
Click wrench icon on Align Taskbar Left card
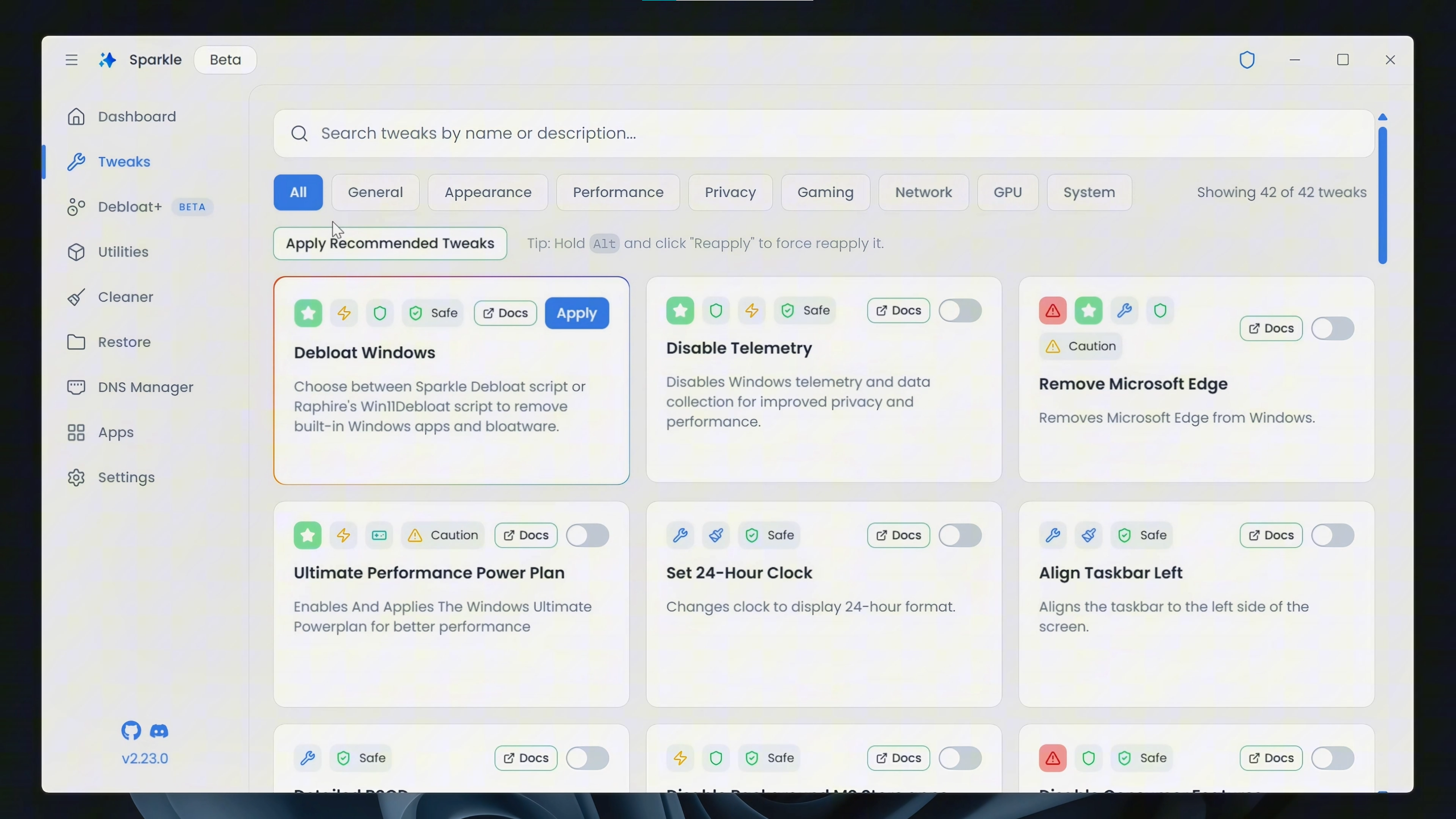(x=1053, y=535)
